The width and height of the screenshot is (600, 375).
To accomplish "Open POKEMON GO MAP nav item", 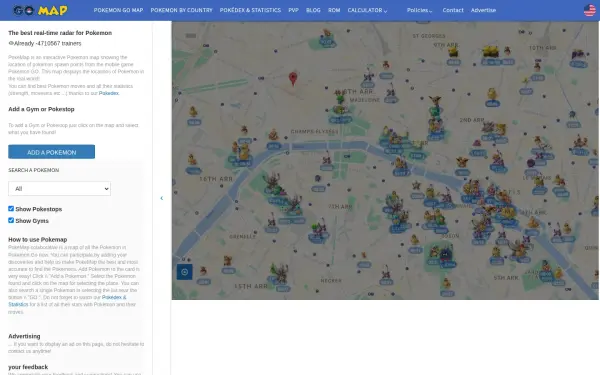I will click(x=118, y=10).
